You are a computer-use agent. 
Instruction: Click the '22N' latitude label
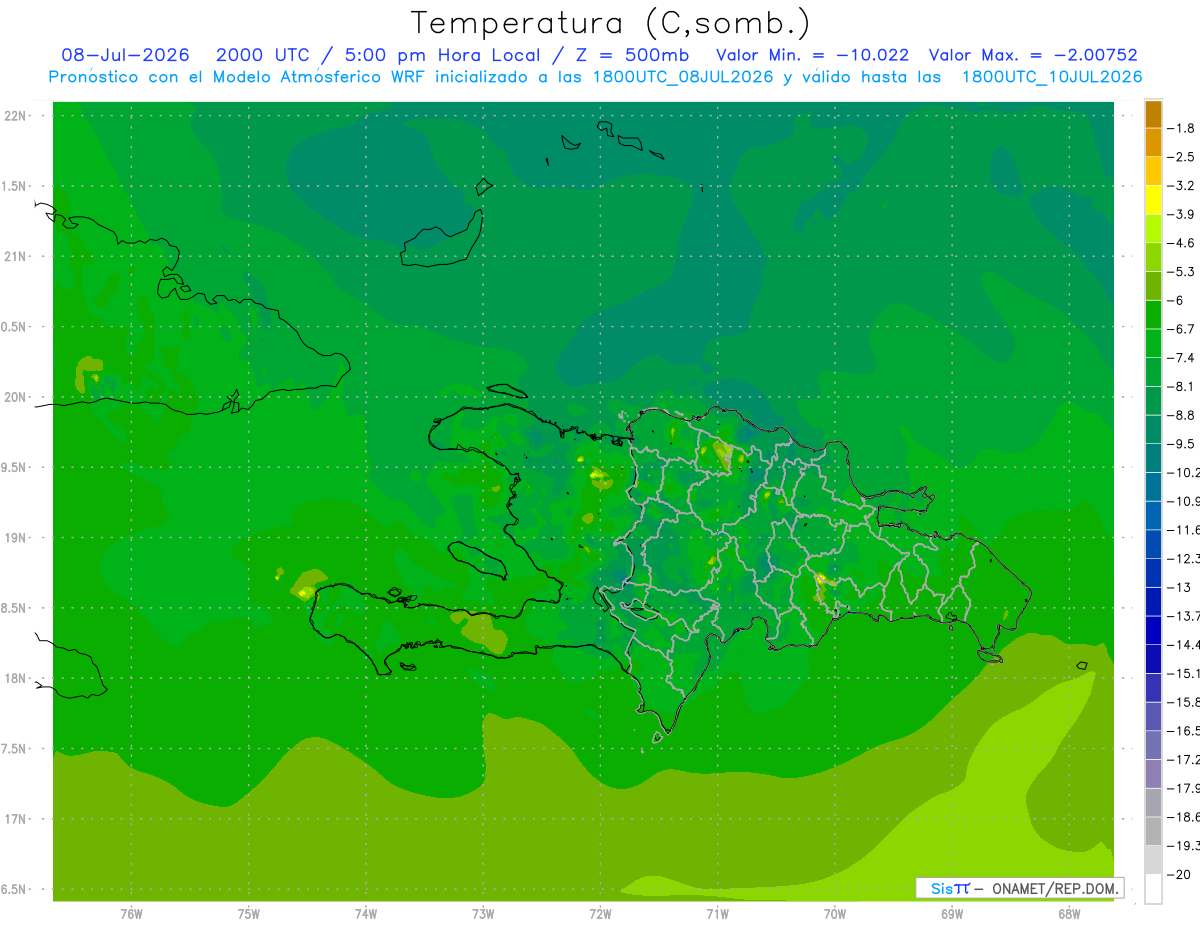[x=17, y=116]
